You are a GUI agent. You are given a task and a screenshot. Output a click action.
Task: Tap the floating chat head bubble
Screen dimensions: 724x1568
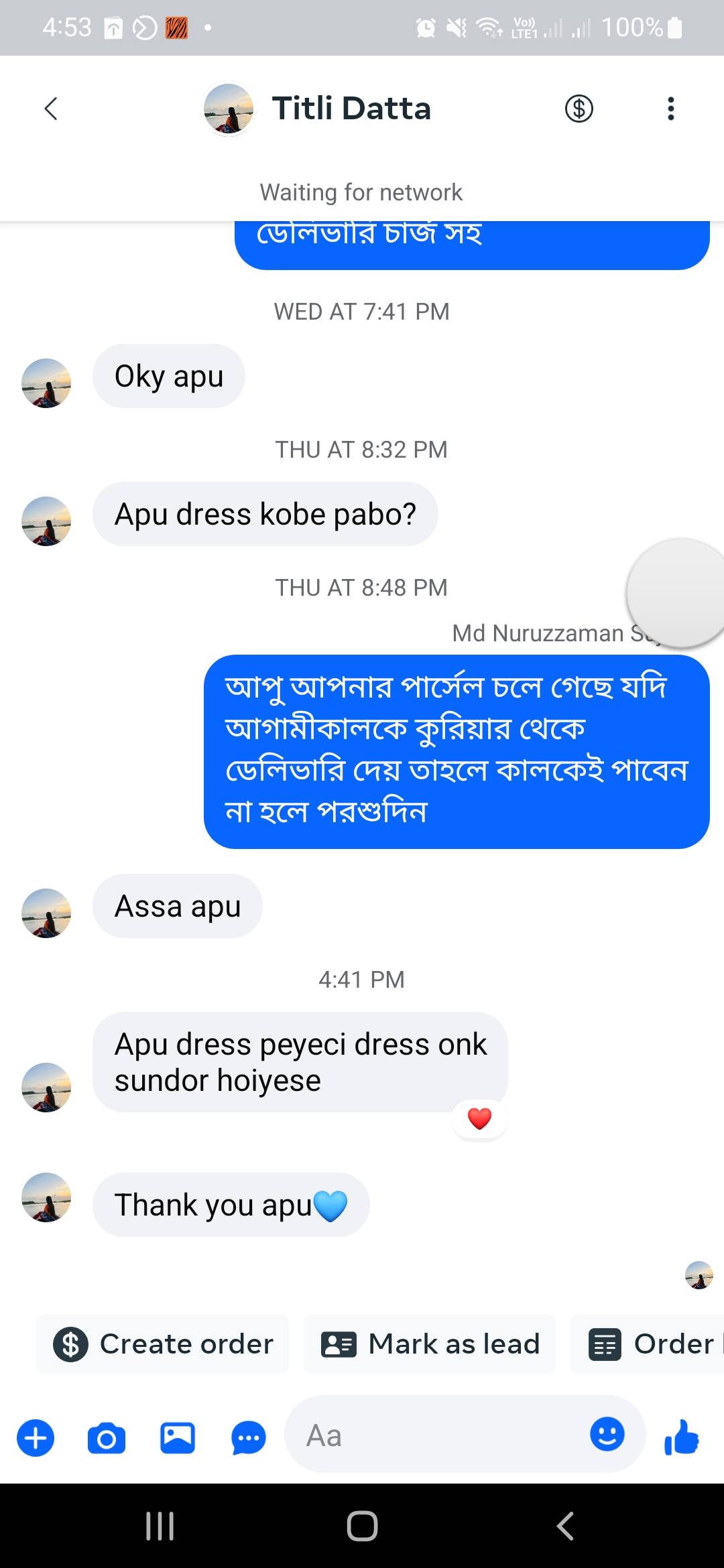tap(677, 592)
